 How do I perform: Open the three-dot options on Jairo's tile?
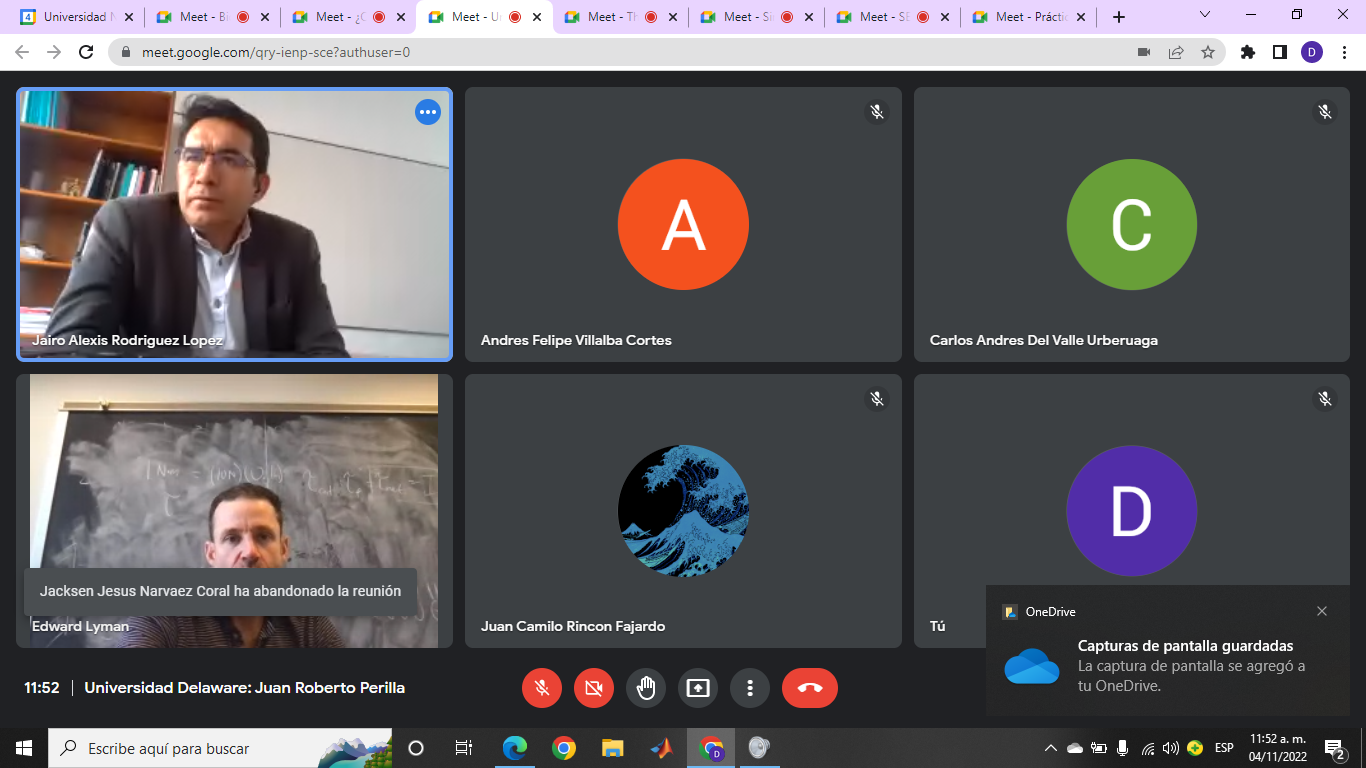428,112
